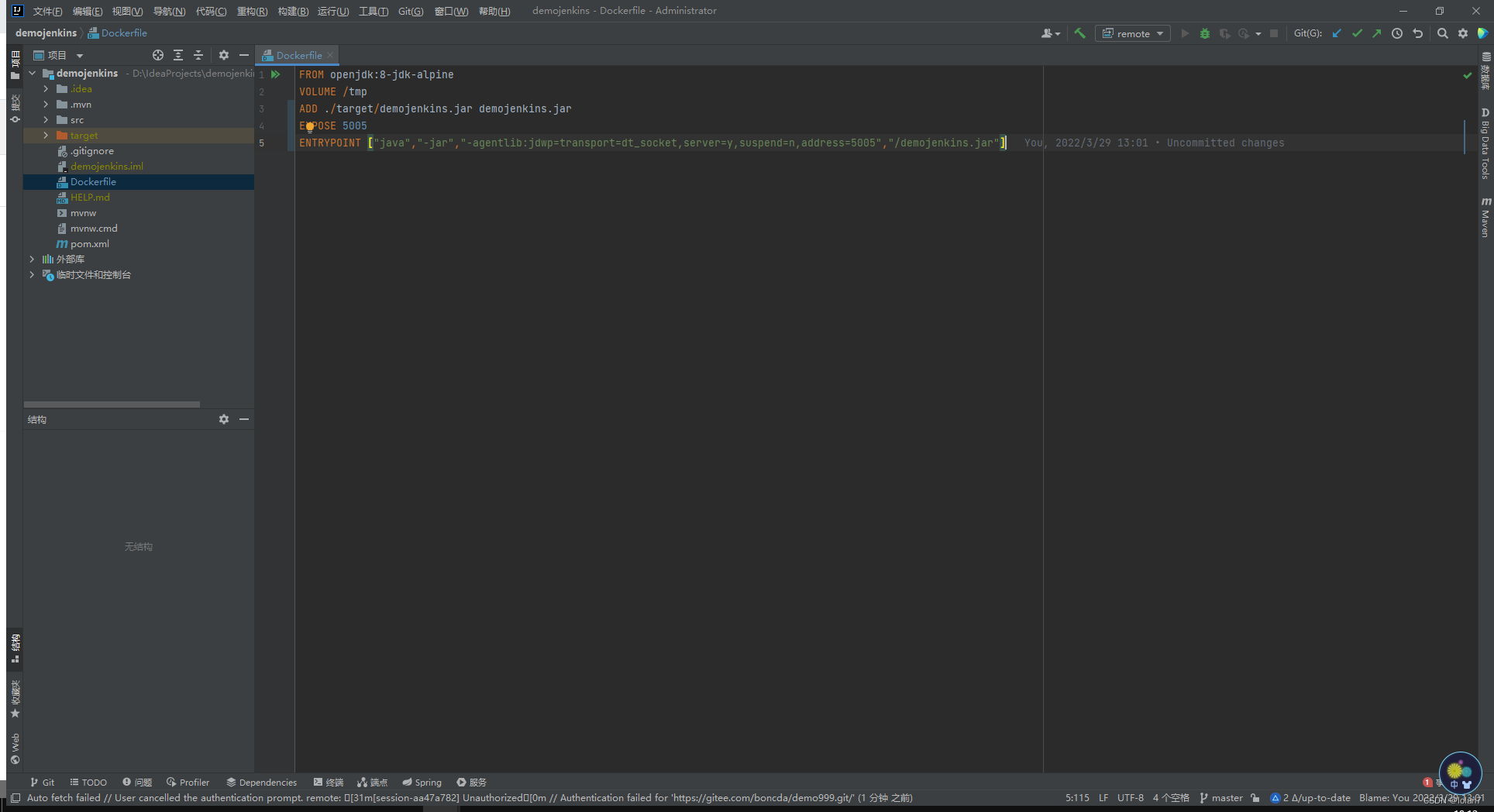Hide the structure panel
The width and height of the screenshot is (1494, 812).
244,419
